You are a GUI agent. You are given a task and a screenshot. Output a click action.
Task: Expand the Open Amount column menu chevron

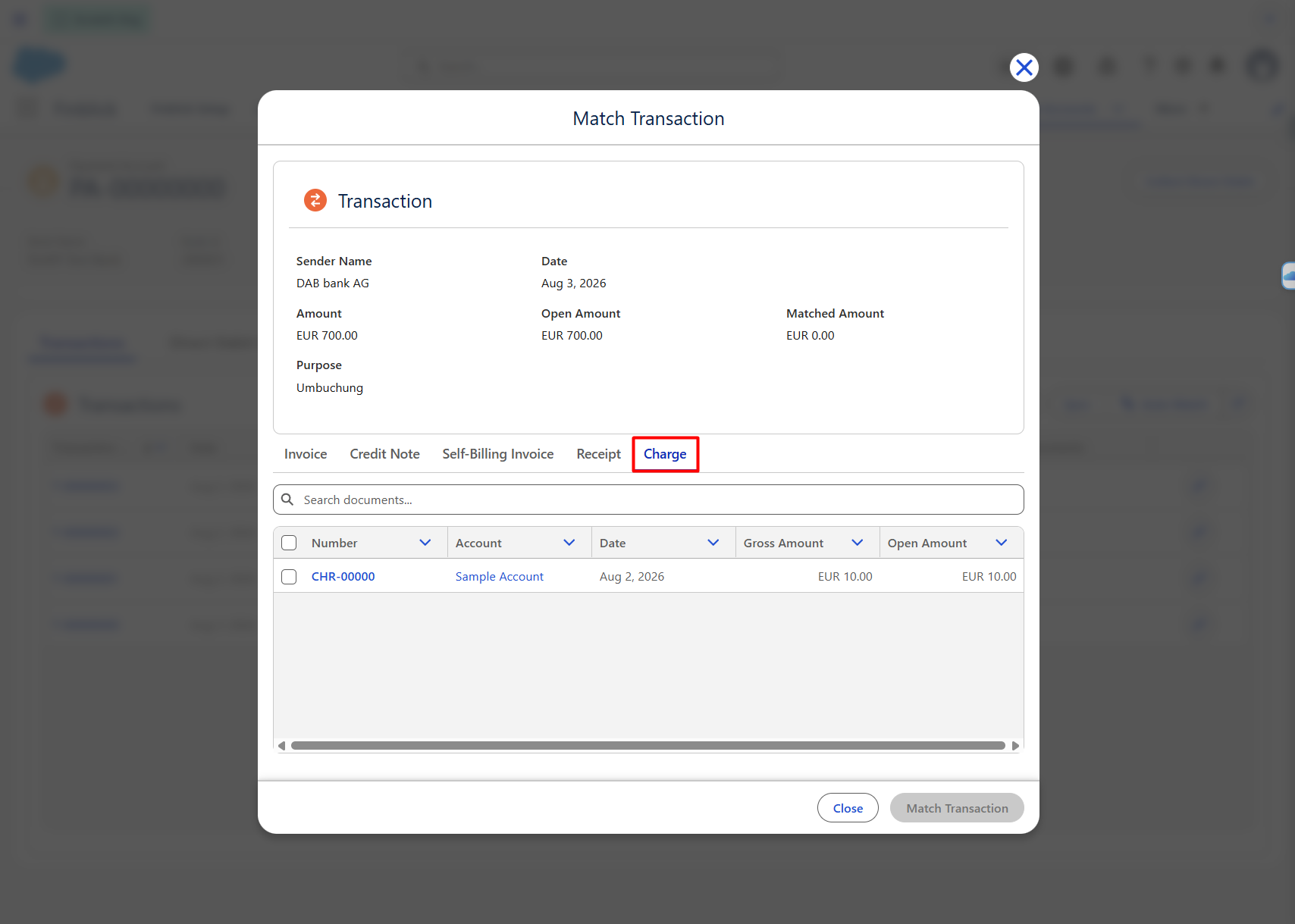point(1002,543)
